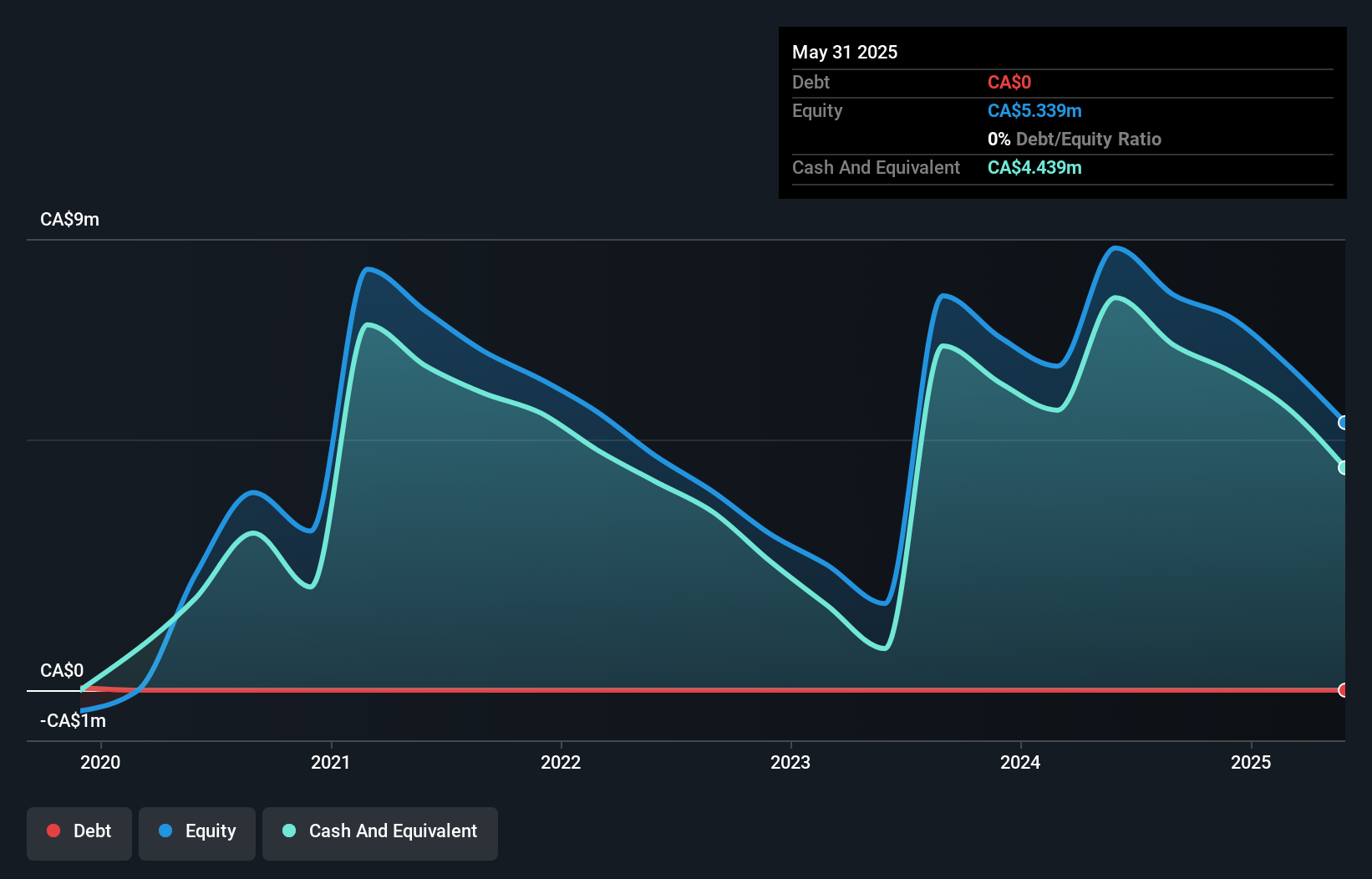Click the 2024 x-axis label
Viewport: 1372px width, 879px height.
click(x=1020, y=762)
